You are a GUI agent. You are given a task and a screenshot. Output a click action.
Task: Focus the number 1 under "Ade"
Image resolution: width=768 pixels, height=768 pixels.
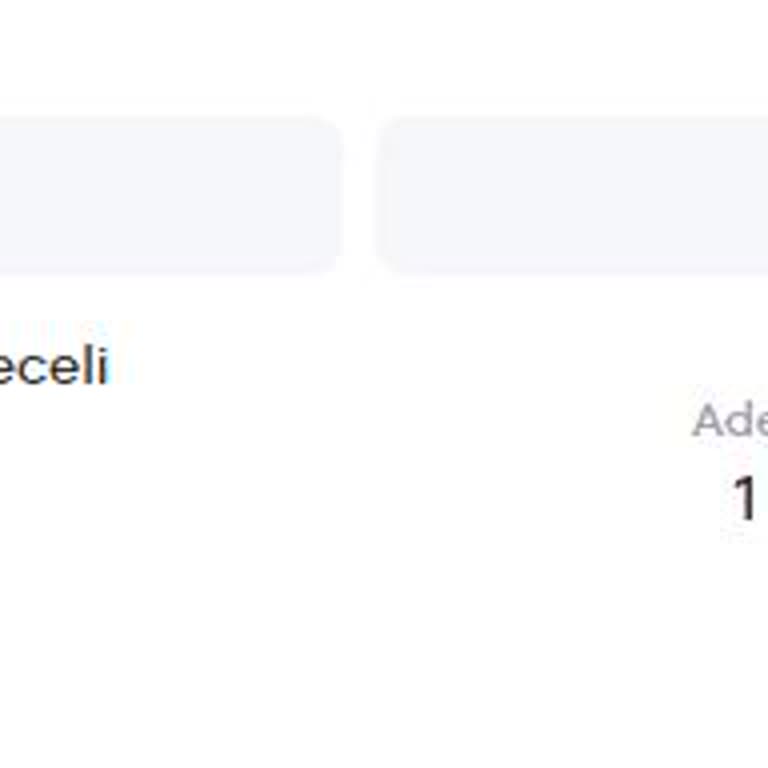(x=744, y=498)
